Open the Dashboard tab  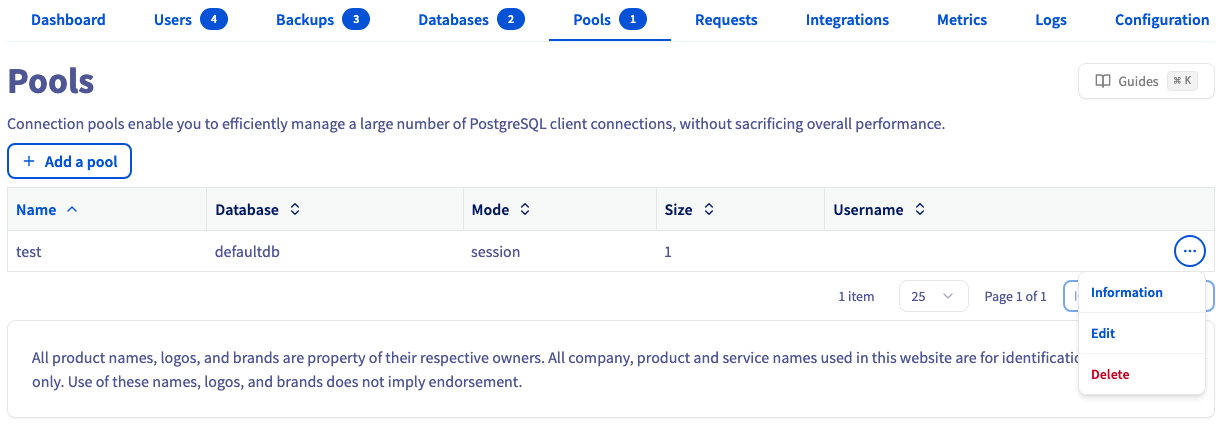coord(68,20)
